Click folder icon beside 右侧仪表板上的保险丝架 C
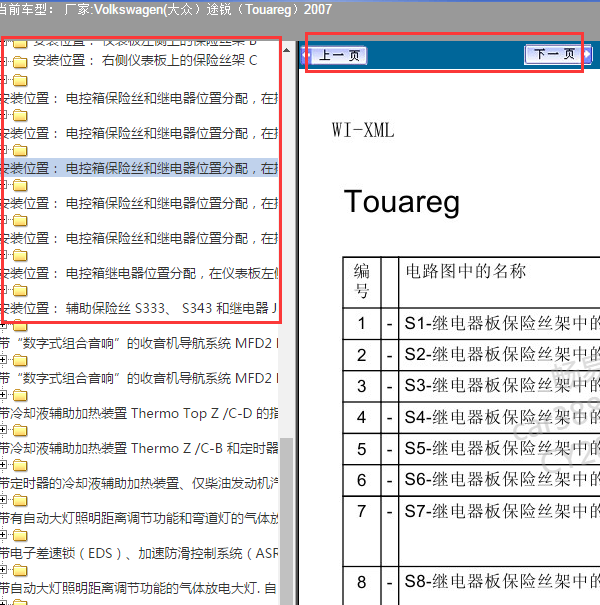This screenshot has height=605, width=600. pos(20,61)
